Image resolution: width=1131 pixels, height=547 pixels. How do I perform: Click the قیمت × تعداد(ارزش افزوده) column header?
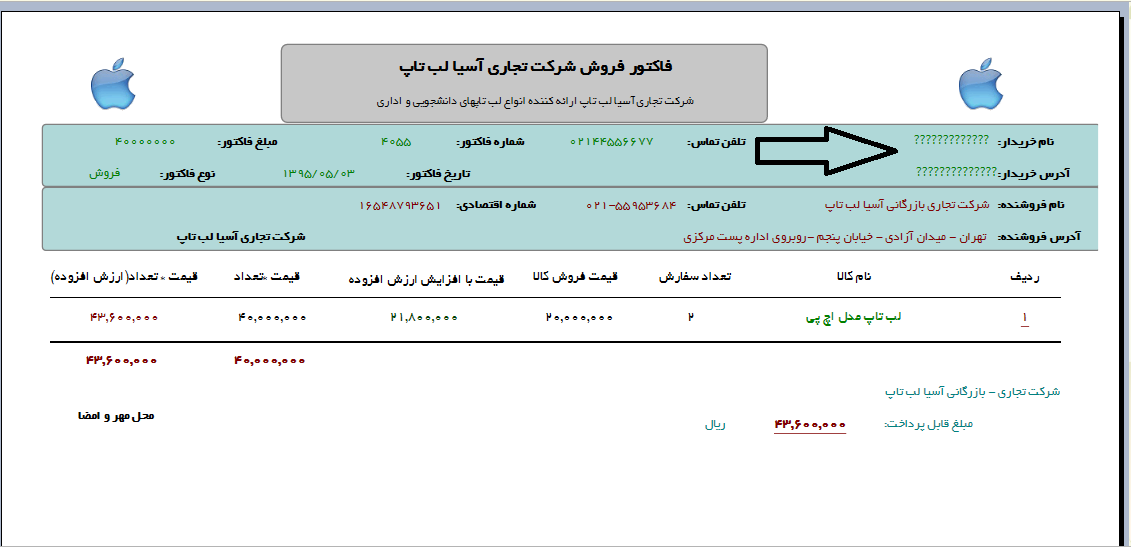124,276
